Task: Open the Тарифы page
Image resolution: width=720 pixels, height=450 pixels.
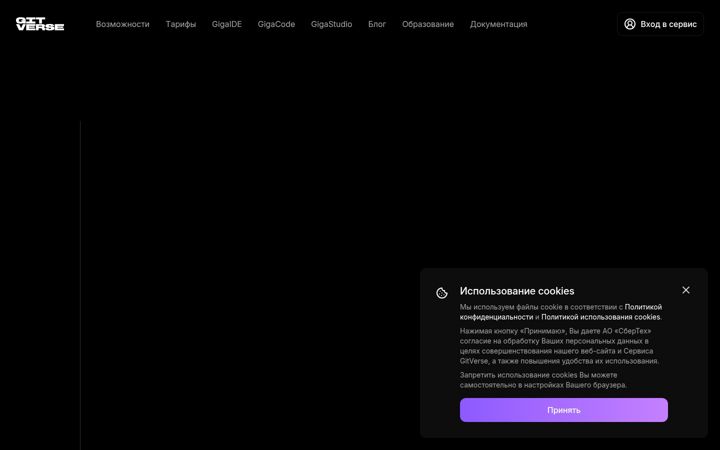Action: coord(181,24)
